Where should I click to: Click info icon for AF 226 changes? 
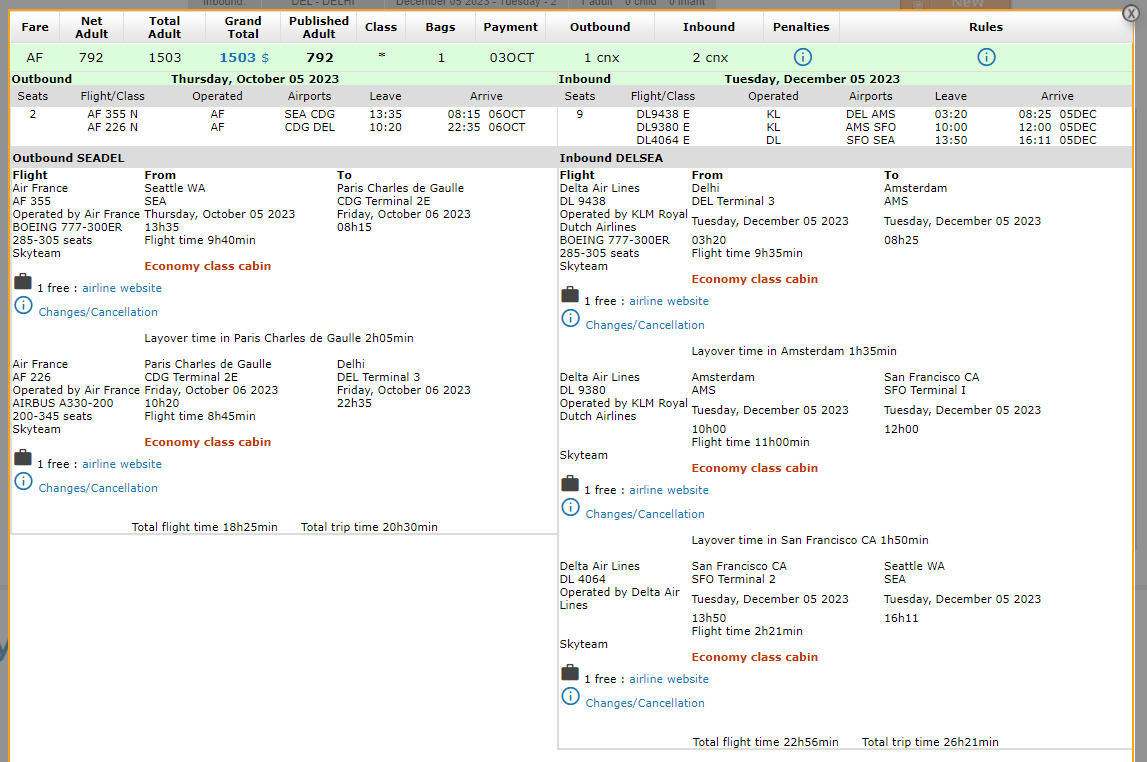pyautogui.click(x=23, y=481)
